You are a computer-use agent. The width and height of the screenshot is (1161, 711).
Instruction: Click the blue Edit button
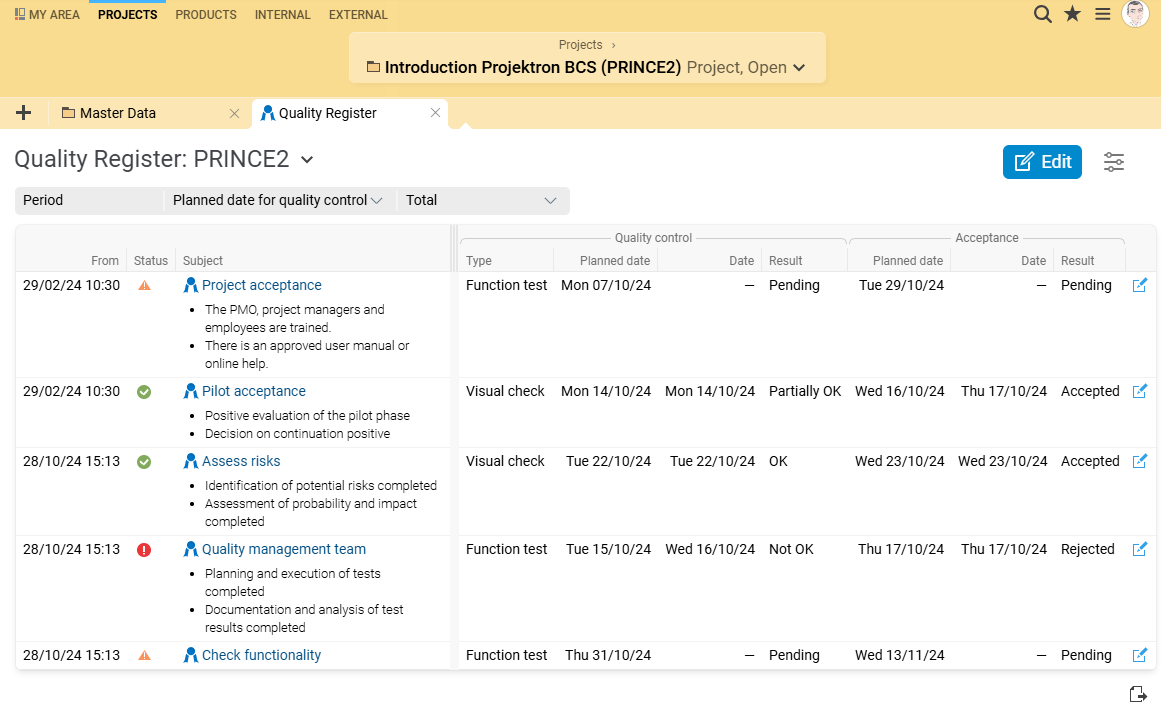(1042, 161)
